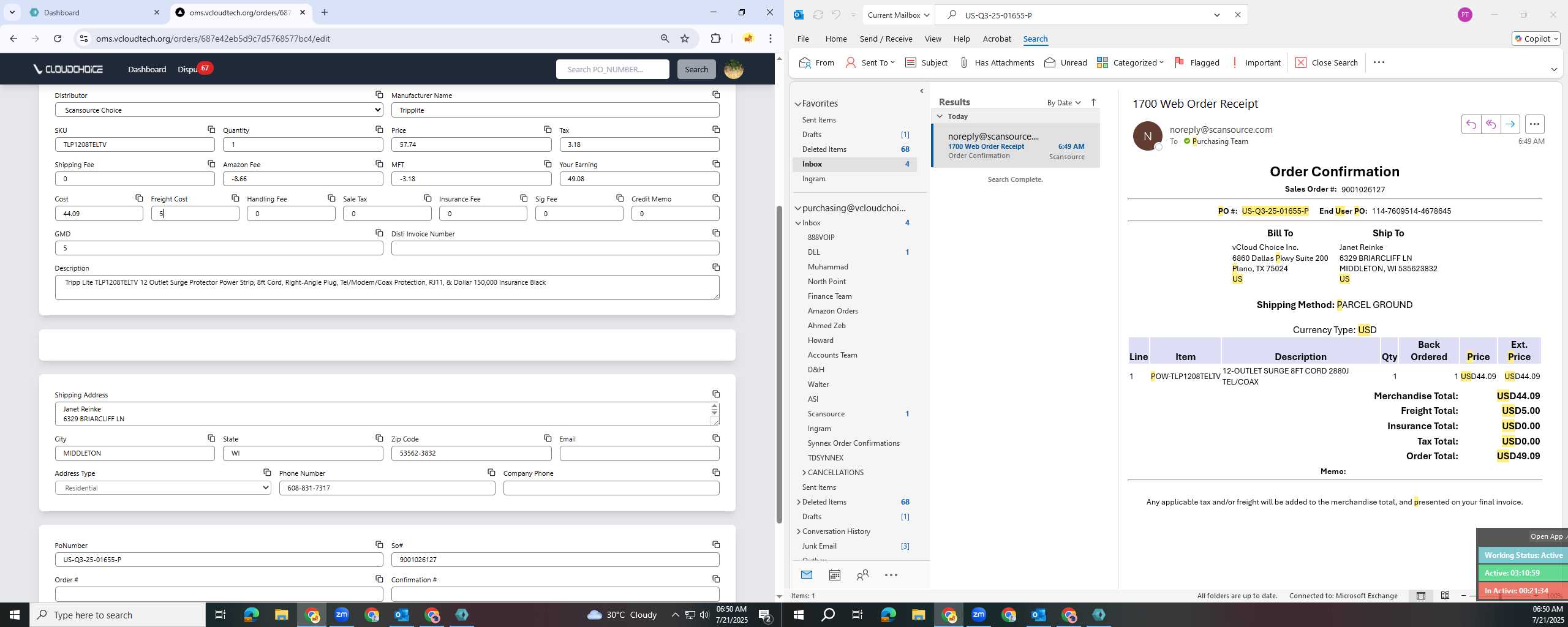Switch to the Home ribbon tab
Screen dimensions: 1568x627
tap(835, 39)
